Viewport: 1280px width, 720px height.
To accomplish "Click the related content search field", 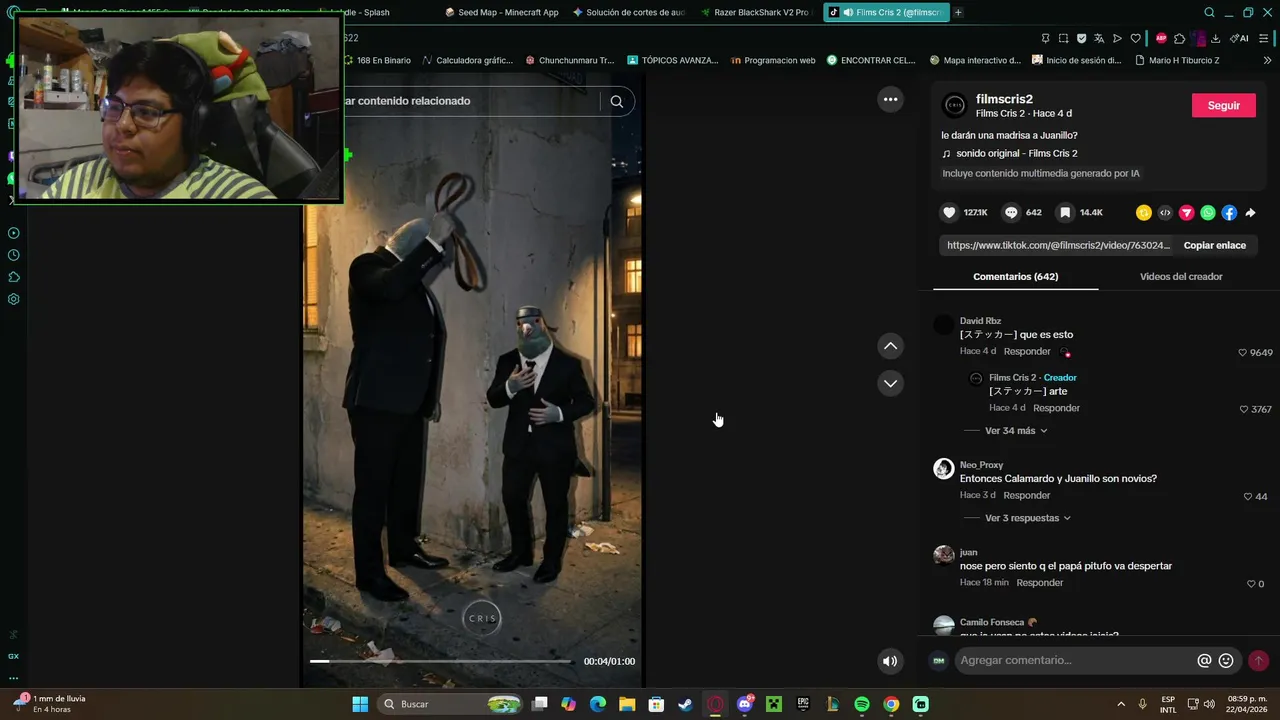I will click(x=470, y=101).
